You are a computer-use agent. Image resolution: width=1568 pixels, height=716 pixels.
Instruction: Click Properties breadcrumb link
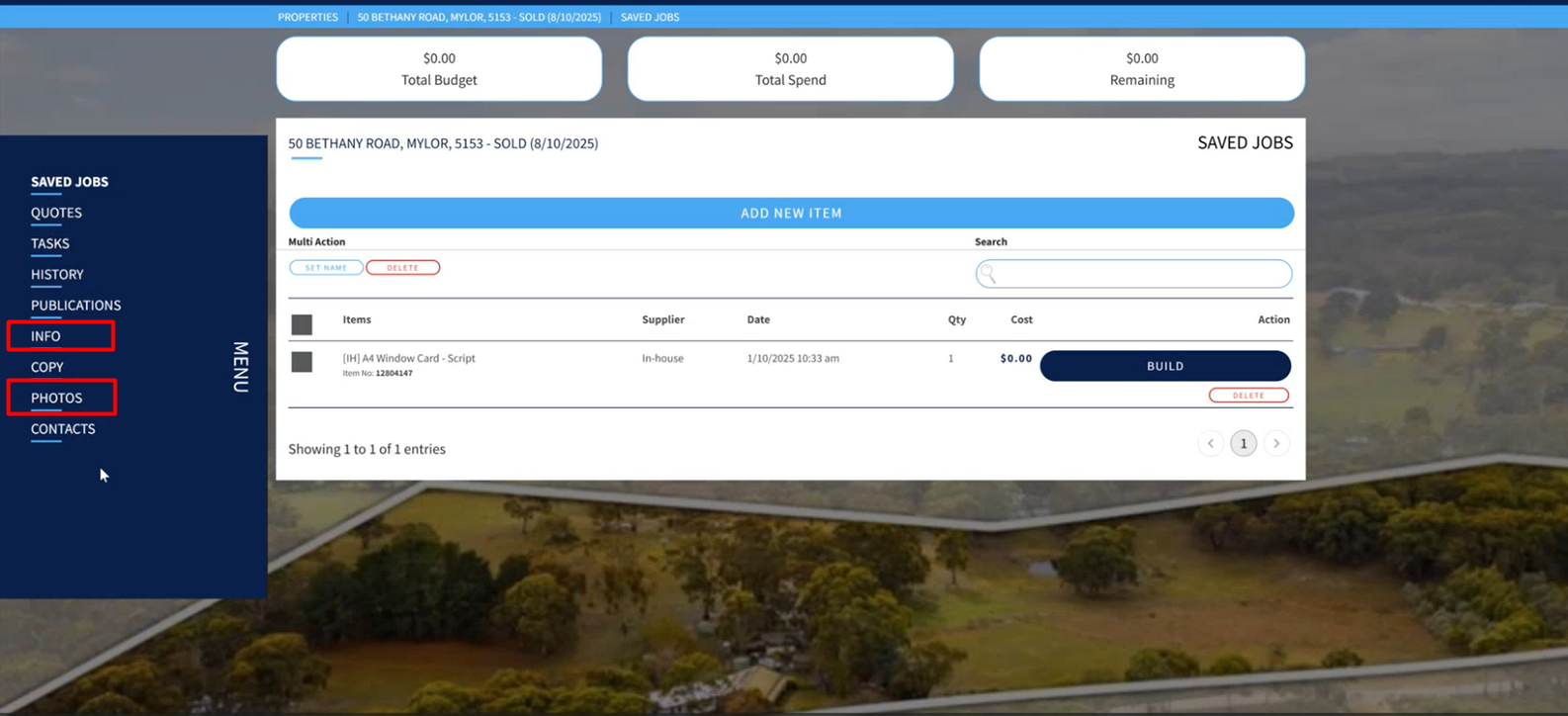click(307, 17)
